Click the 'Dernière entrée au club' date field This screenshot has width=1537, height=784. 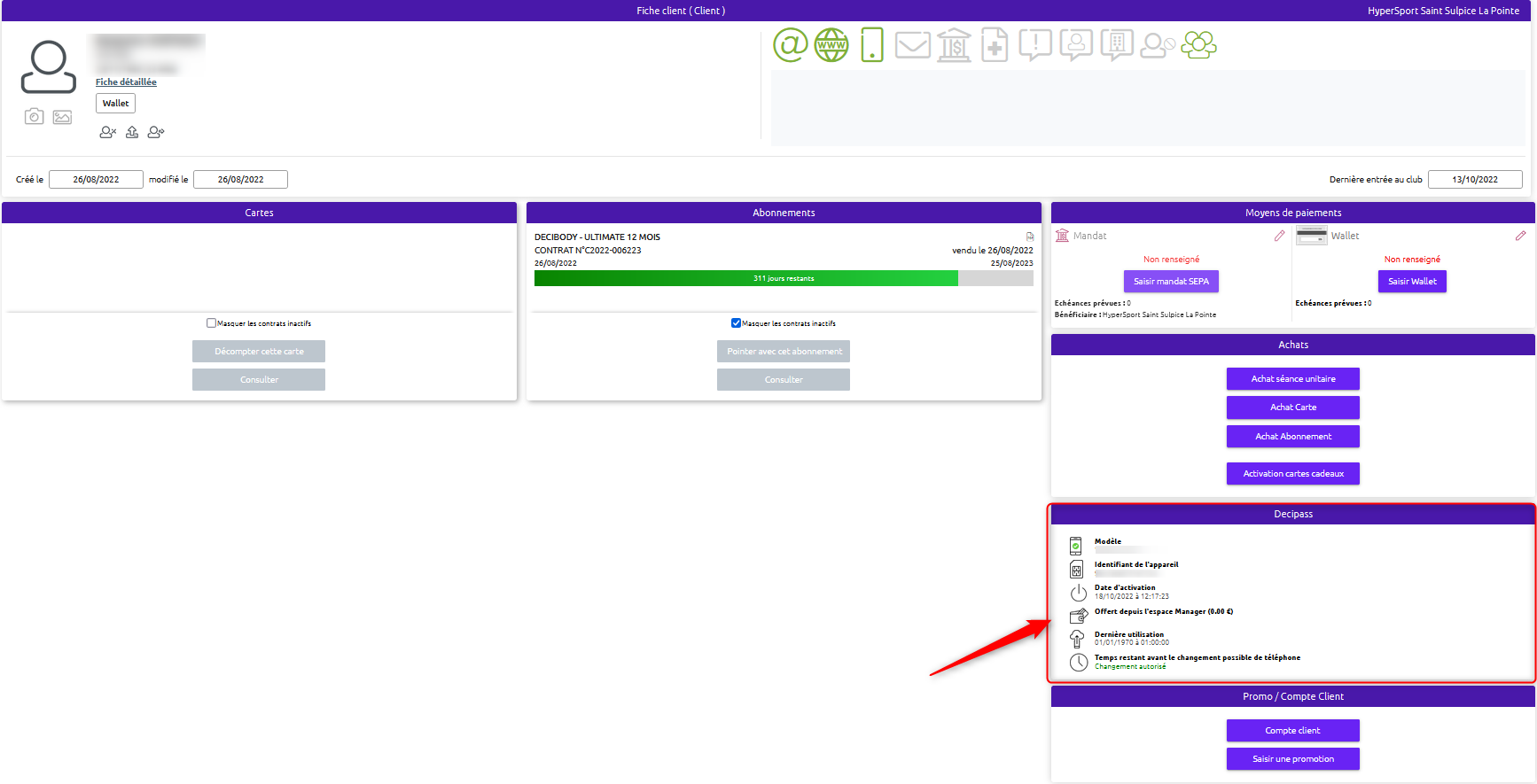(x=1474, y=180)
